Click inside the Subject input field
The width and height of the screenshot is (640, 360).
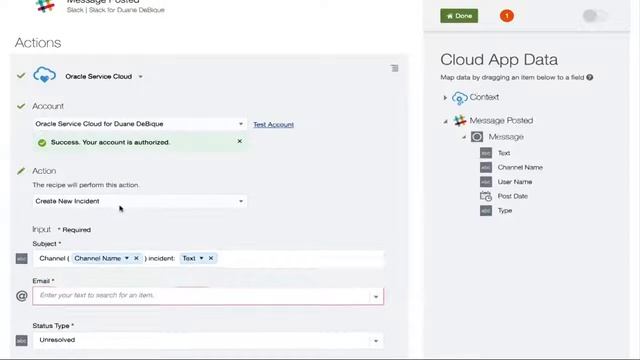click(x=208, y=259)
